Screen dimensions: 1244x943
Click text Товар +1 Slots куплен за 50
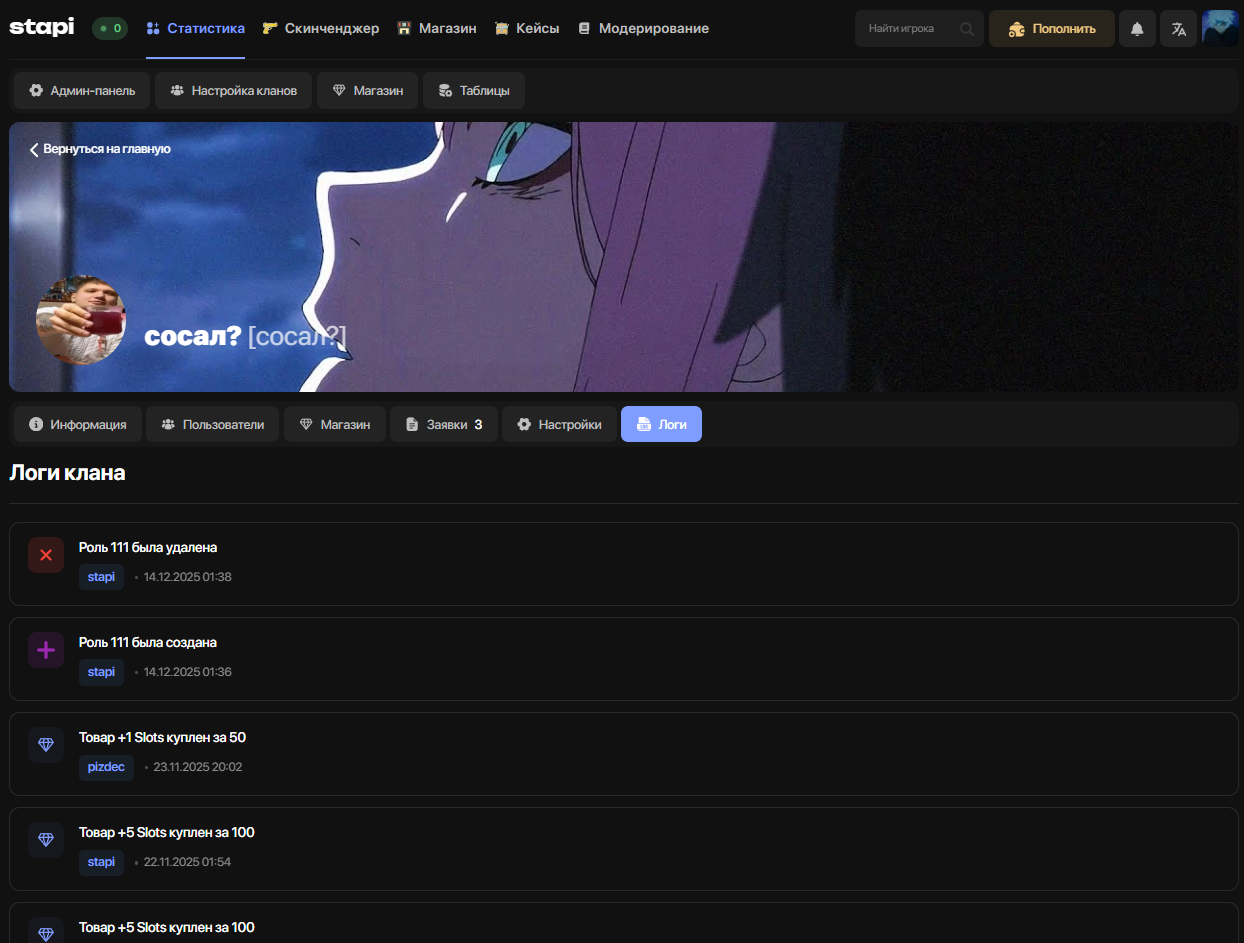coord(162,737)
